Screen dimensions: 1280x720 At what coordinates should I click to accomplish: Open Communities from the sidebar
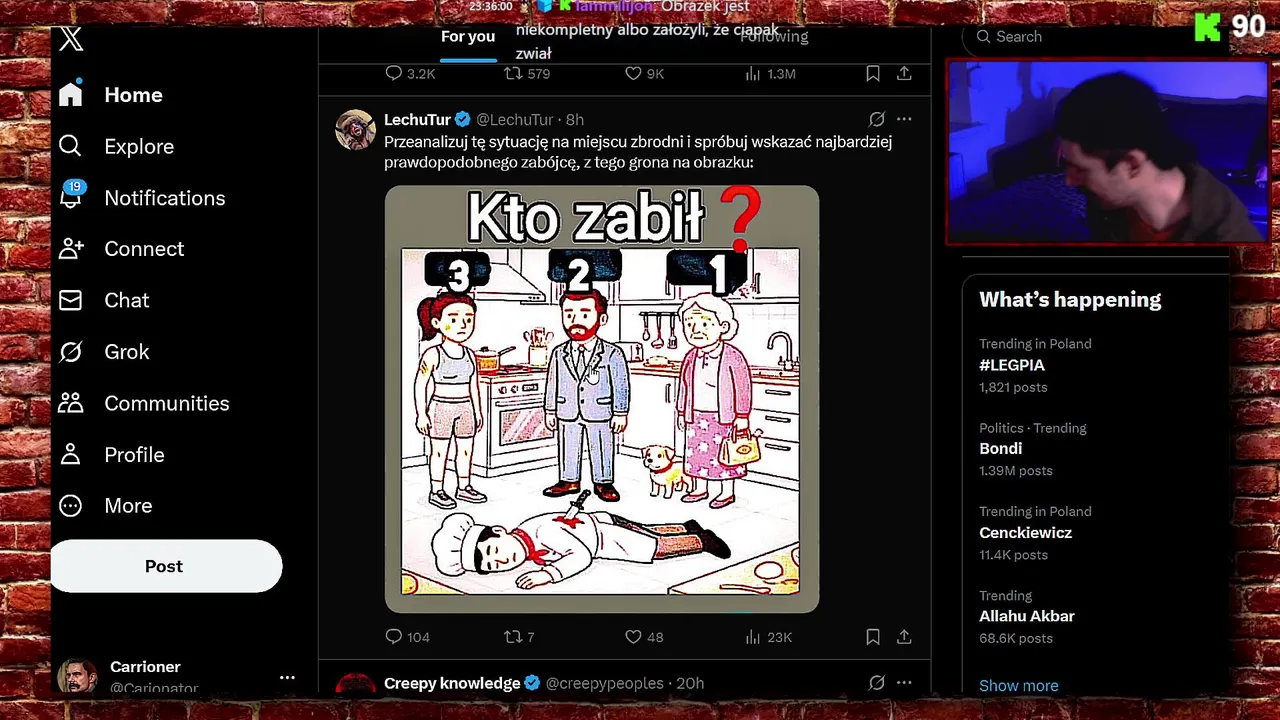tap(144, 403)
